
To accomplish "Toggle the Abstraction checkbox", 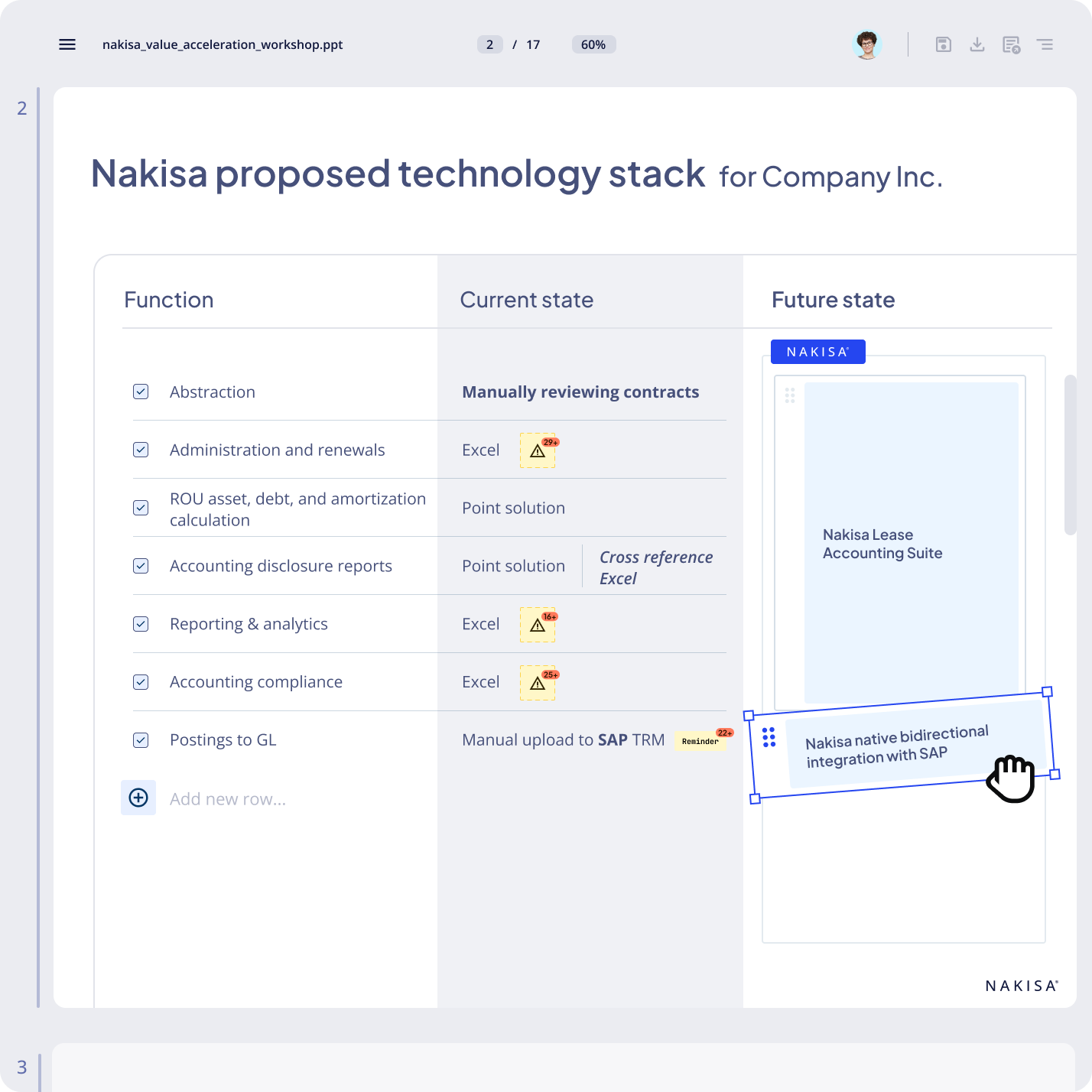I will [x=141, y=392].
